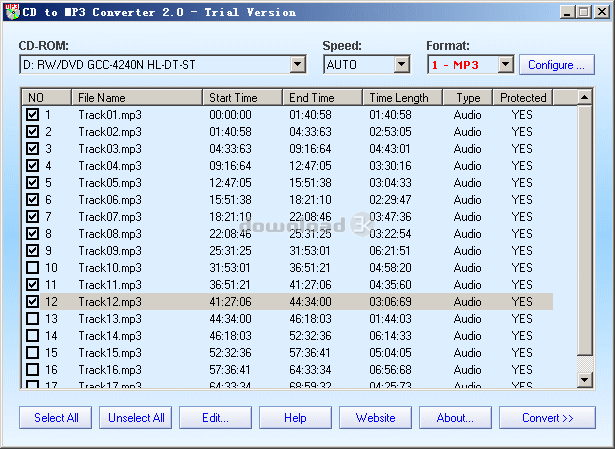This screenshot has height=449, width=615.
Task: Click the End Time column header
Action: coord(323,97)
